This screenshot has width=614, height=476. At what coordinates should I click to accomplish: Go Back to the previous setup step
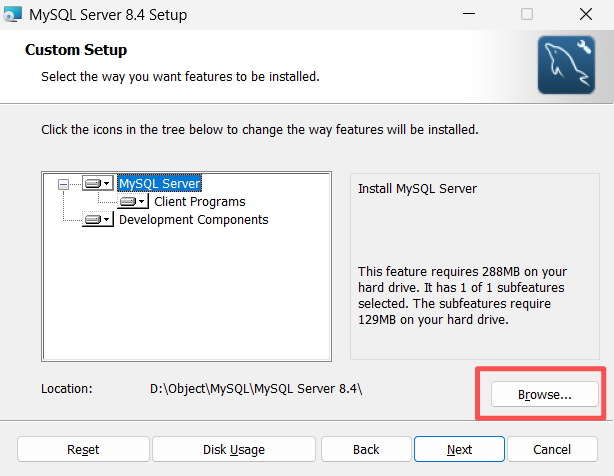pyautogui.click(x=366, y=450)
